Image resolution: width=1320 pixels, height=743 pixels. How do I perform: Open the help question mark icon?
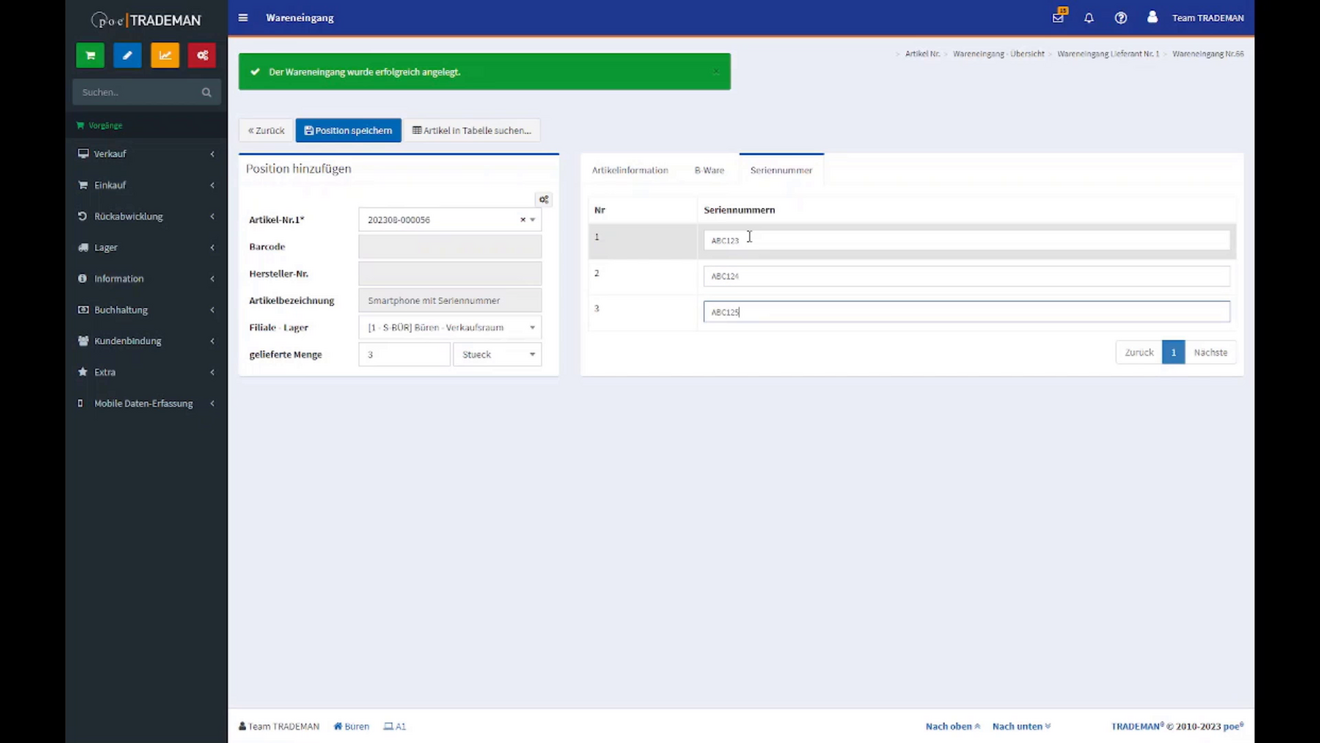[x=1121, y=18]
